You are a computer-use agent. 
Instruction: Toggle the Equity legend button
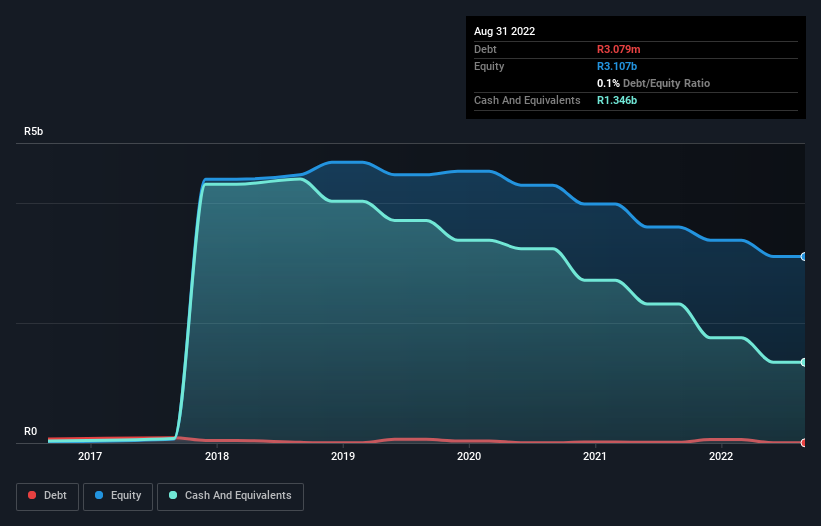pyautogui.click(x=118, y=496)
